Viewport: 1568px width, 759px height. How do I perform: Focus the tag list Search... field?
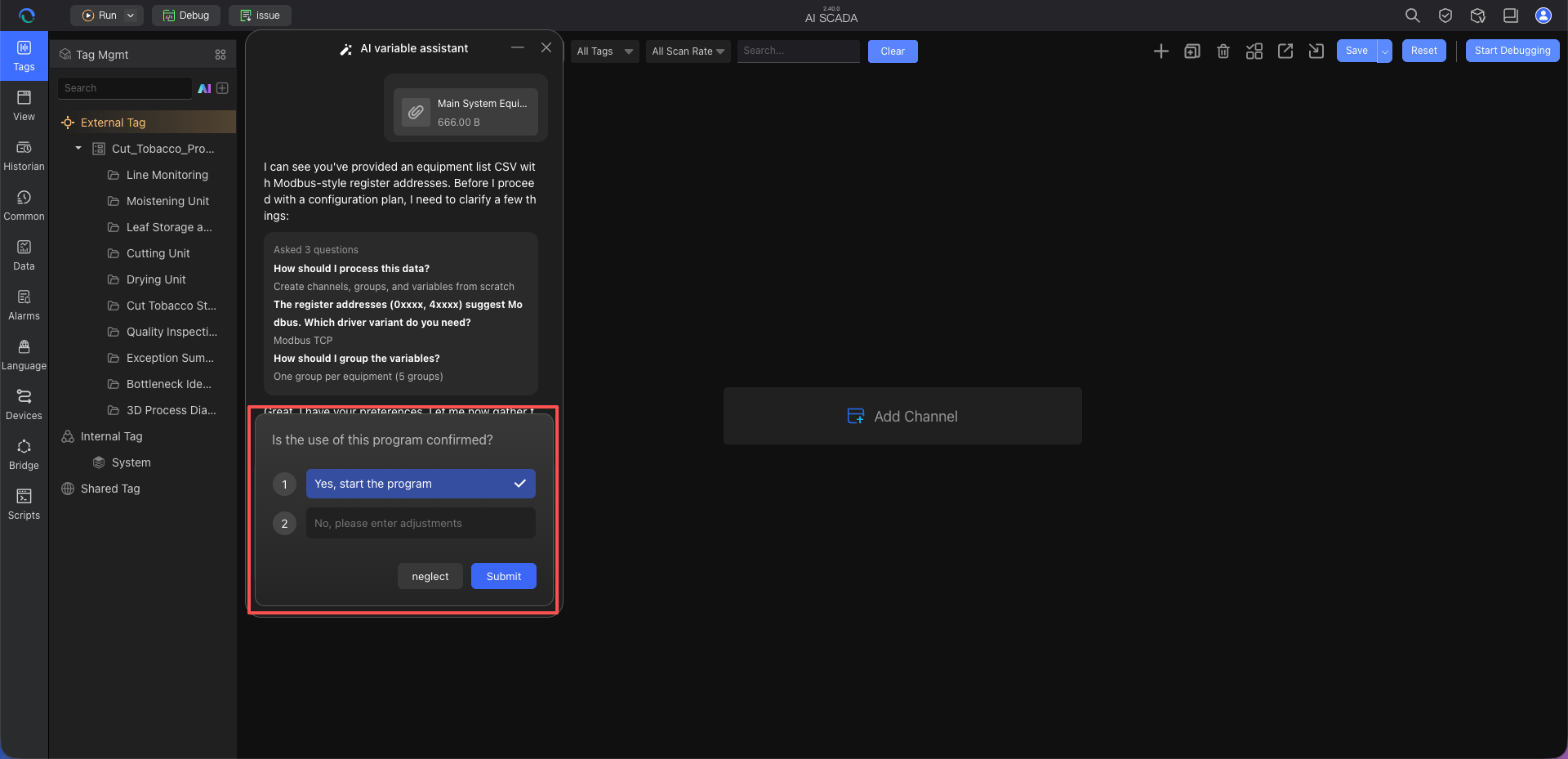(x=798, y=51)
